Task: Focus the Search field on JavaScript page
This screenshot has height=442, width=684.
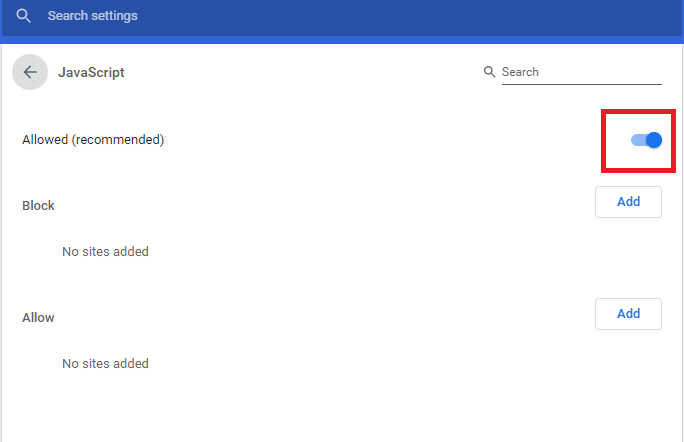Action: pos(580,72)
